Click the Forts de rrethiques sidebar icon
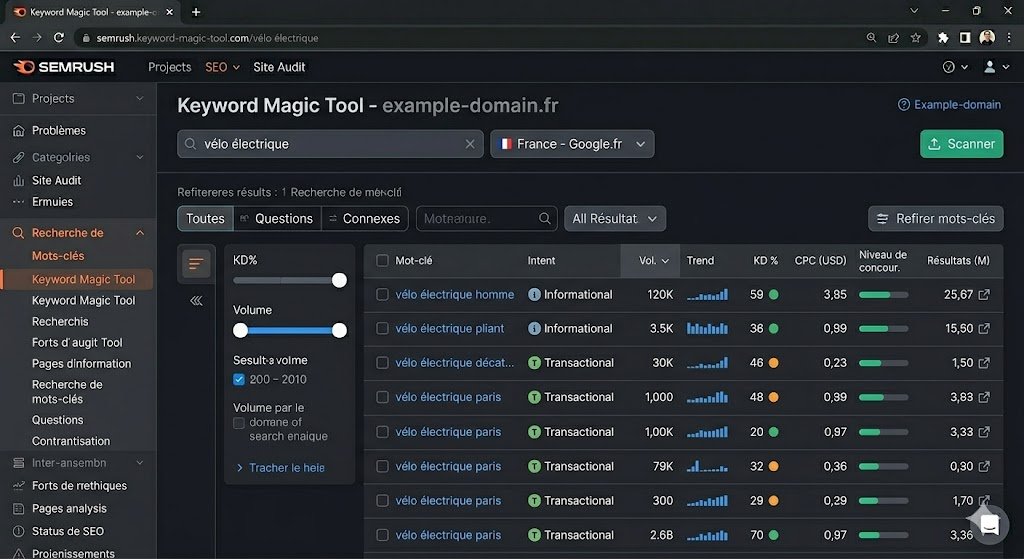The height and width of the screenshot is (559, 1024). [x=18, y=486]
